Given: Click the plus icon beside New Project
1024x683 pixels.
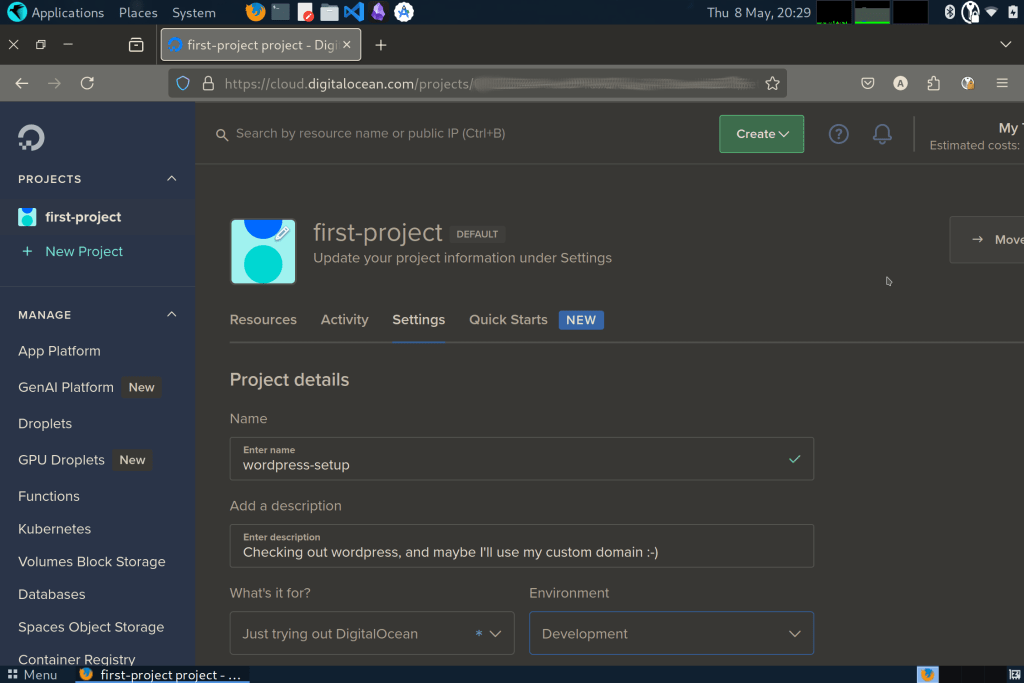Looking at the screenshot, I should (27, 251).
